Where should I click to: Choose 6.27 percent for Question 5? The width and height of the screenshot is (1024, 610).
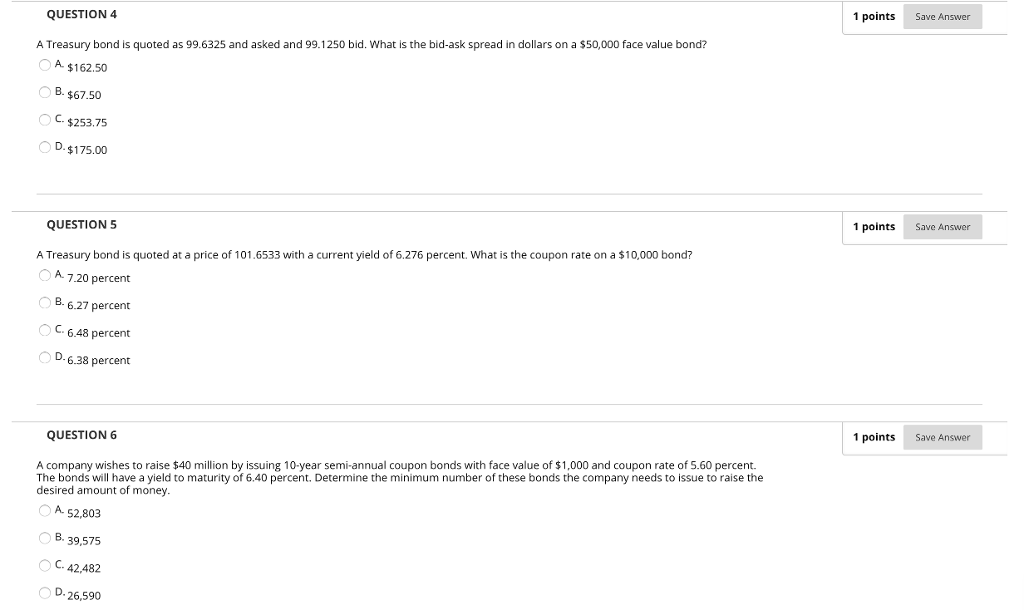coord(44,302)
